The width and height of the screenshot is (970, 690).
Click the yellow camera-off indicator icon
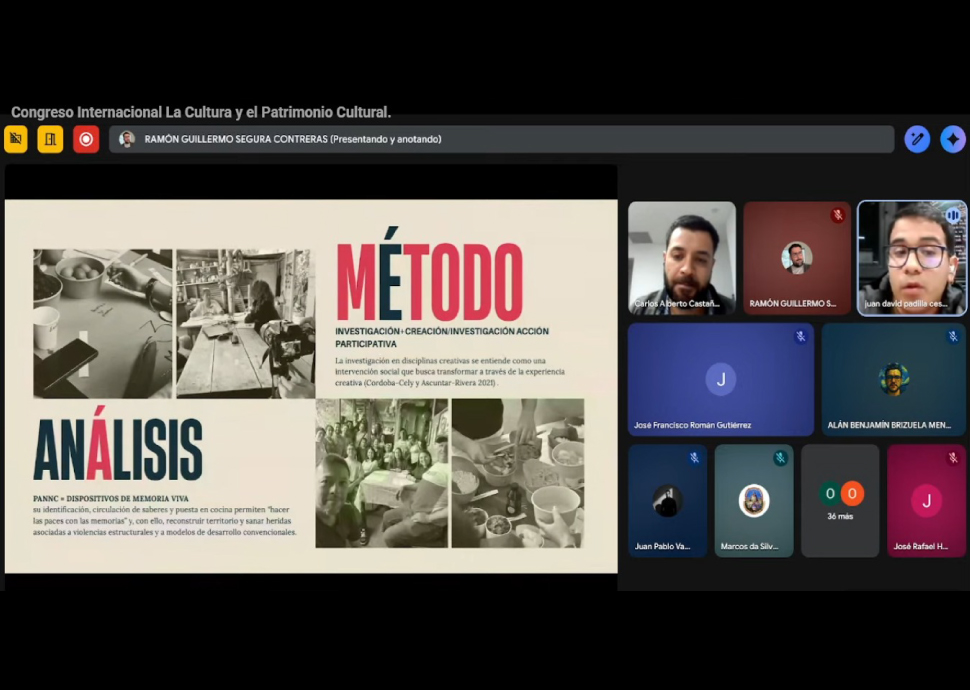pyautogui.click(x=16, y=139)
